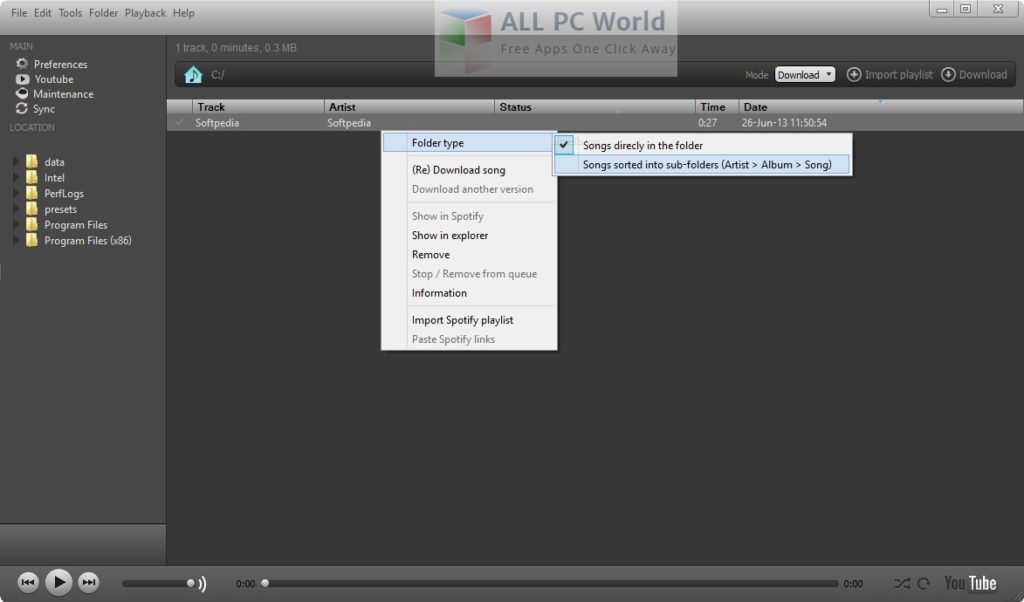Expand the Intel folder tree node
The image size is (1024, 602).
pyautogui.click(x=16, y=177)
